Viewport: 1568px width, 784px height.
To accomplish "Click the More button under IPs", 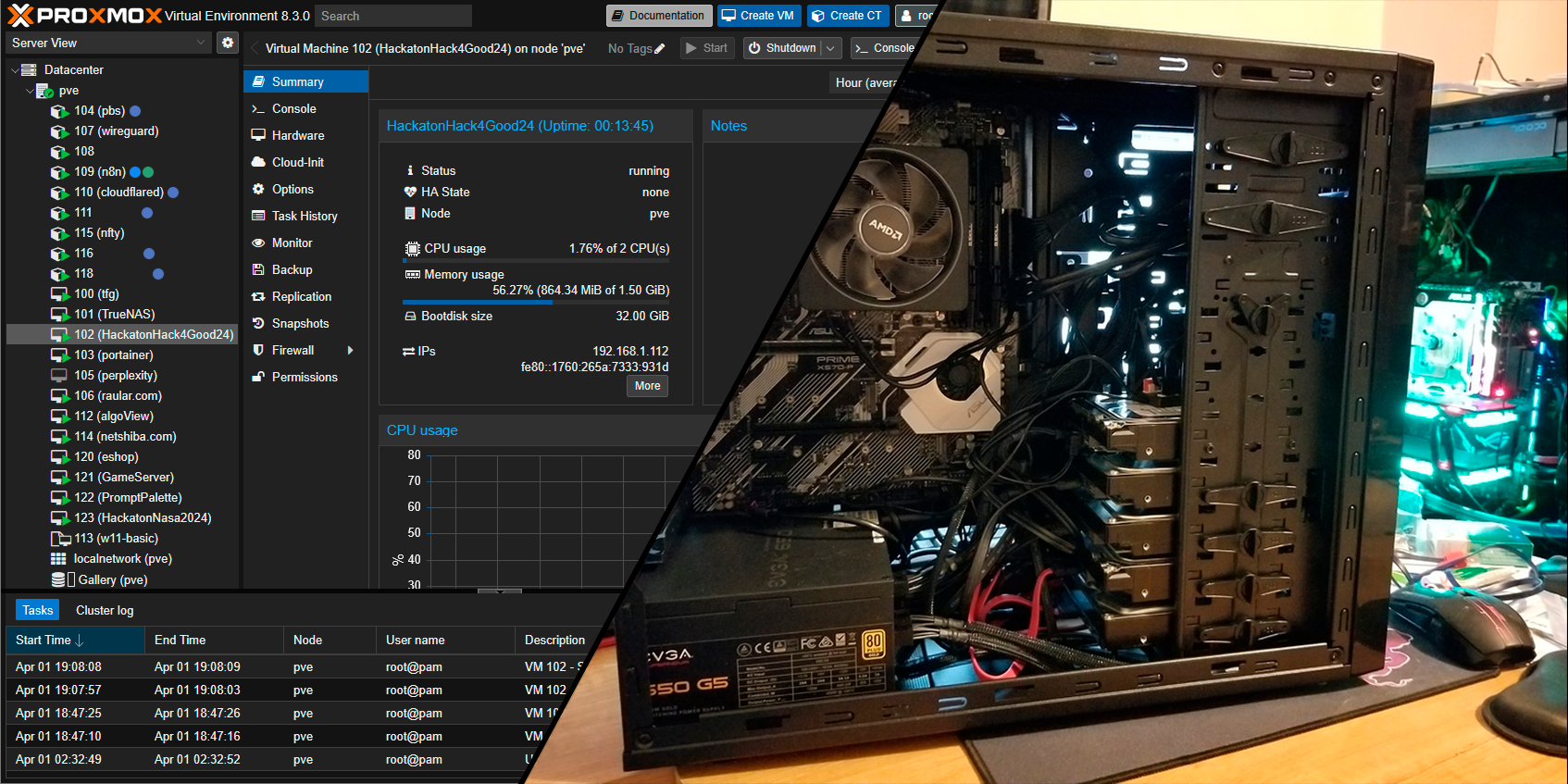I will click(x=647, y=386).
